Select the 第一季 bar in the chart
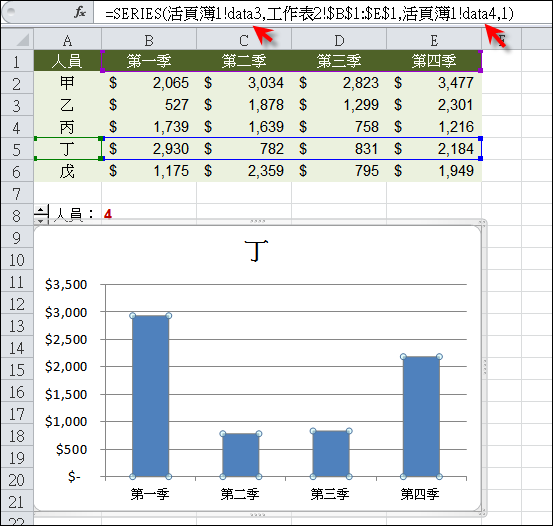This screenshot has width=553, height=526. point(151,396)
